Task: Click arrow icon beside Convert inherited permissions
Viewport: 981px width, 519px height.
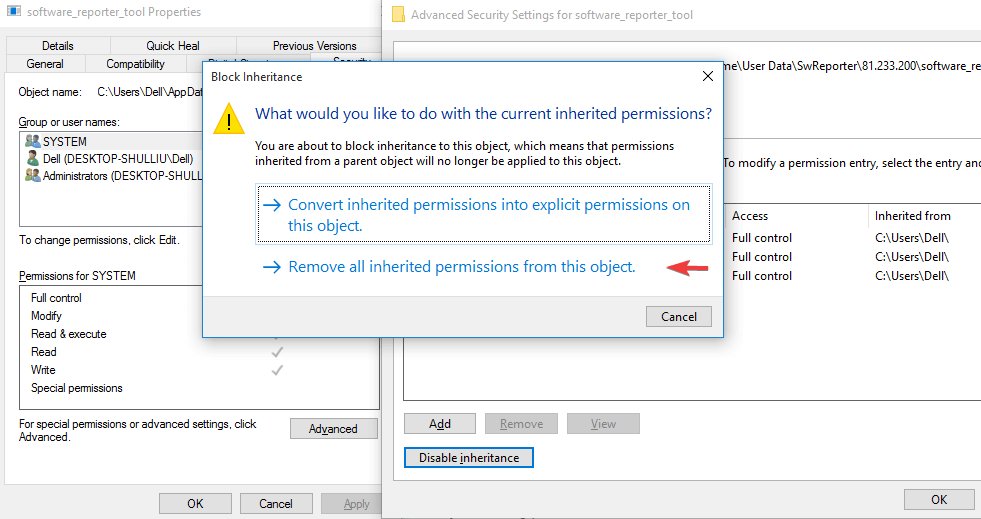Action: (272, 205)
